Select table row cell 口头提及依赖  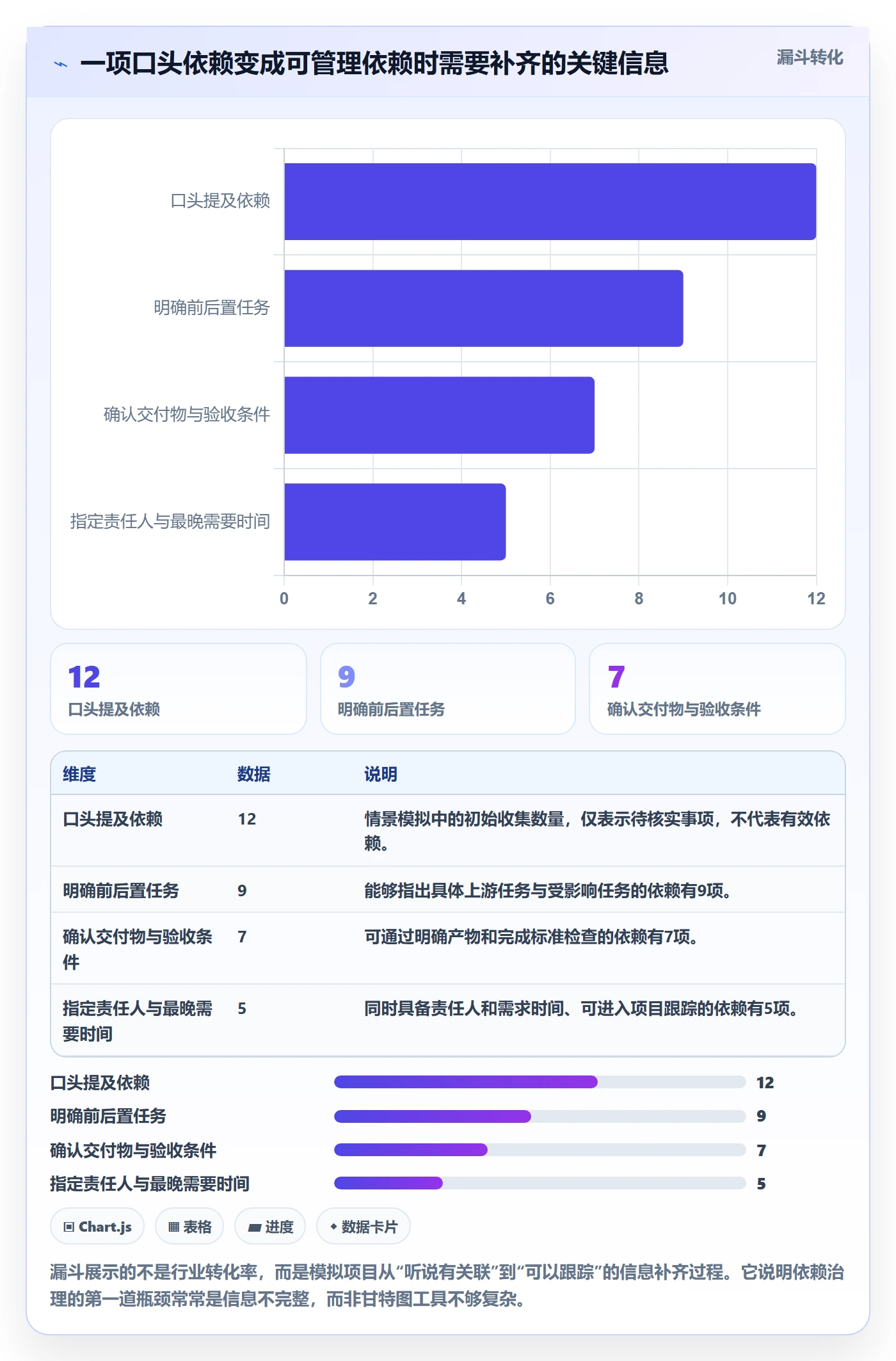(x=113, y=819)
